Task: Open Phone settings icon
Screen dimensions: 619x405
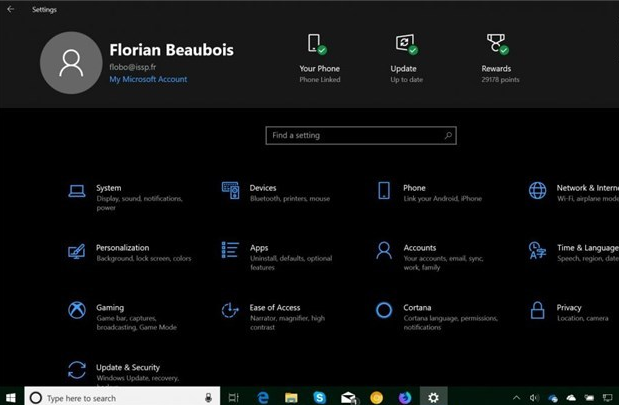Action: [384, 190]
